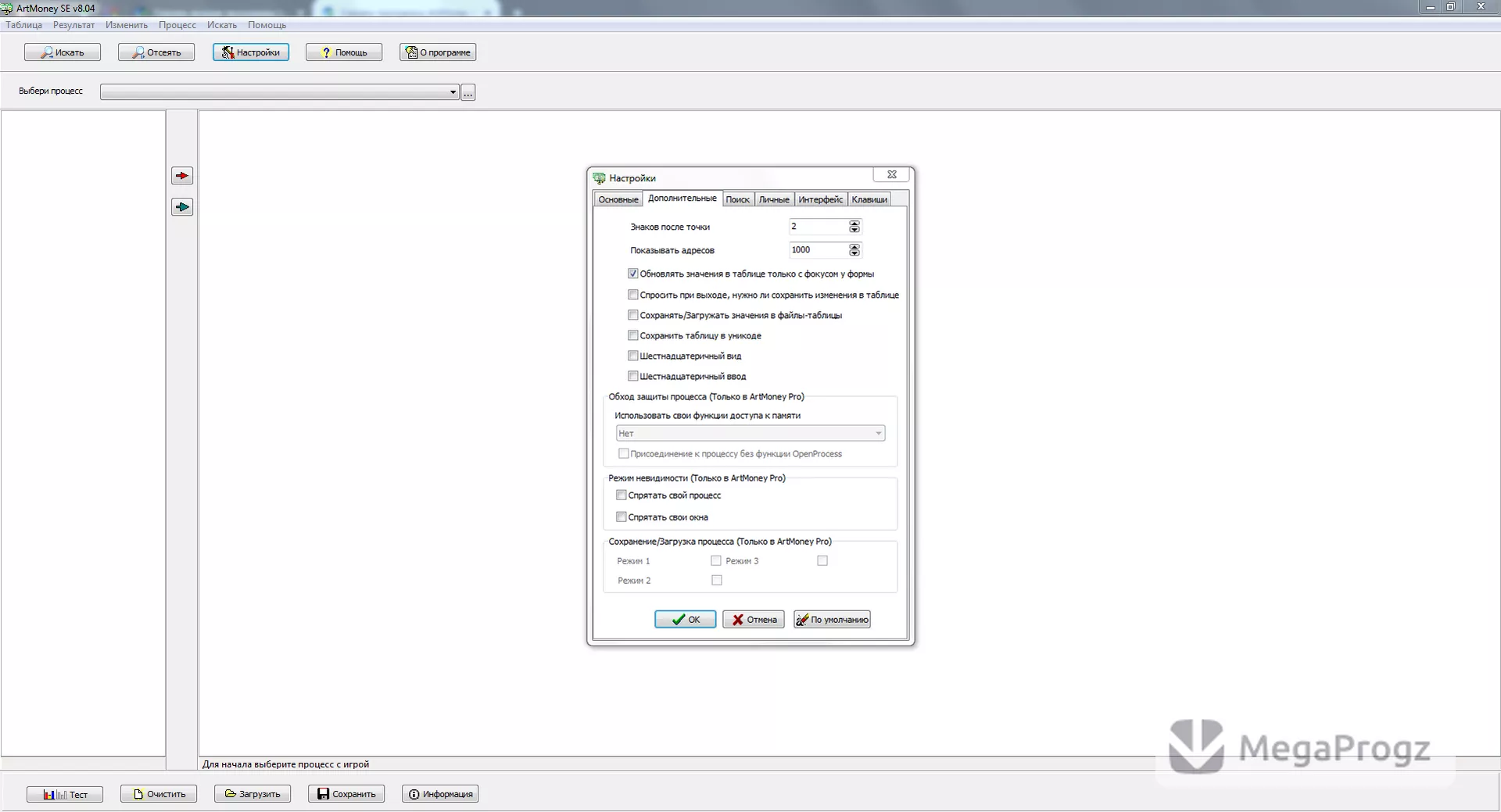Click the Искать search button in toolbar

point(63,52)
